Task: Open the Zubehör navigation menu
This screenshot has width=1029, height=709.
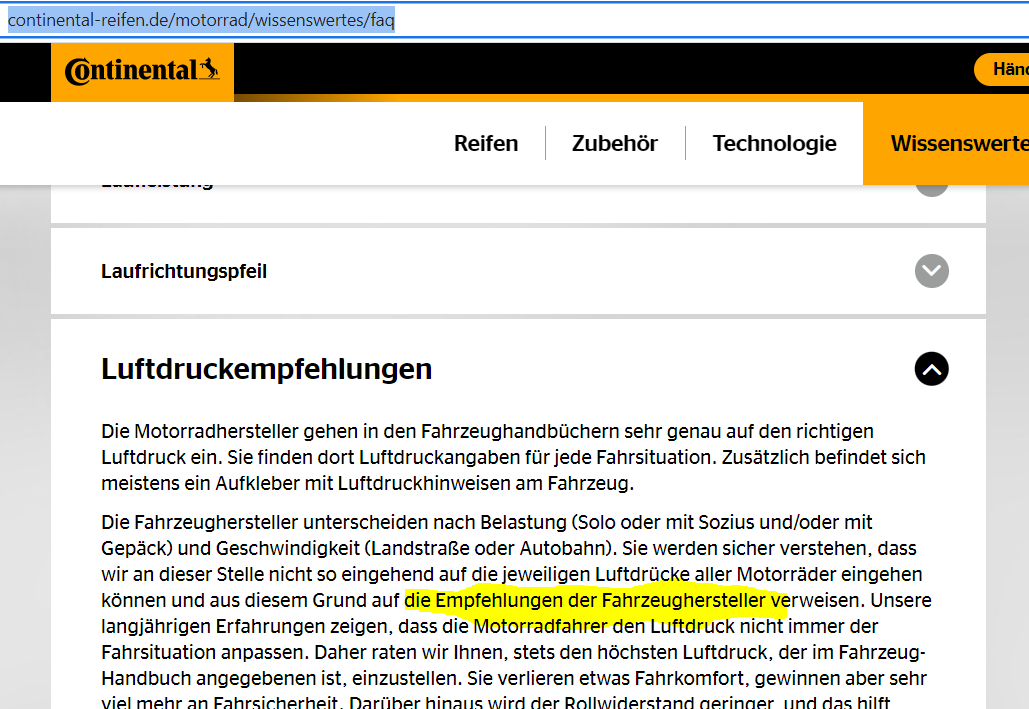Action: 614,143
